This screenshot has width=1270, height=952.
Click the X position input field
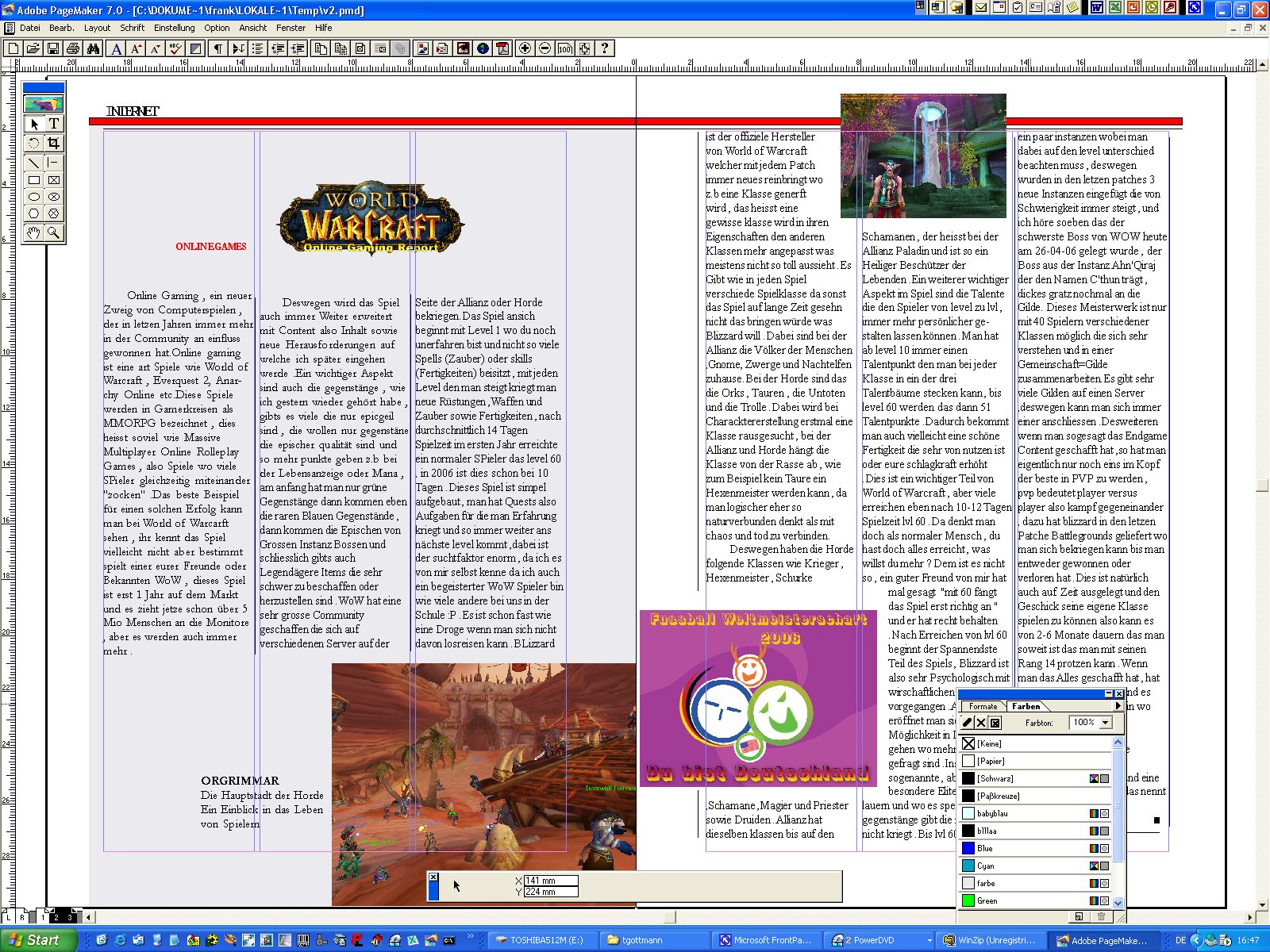coord(551,881)
